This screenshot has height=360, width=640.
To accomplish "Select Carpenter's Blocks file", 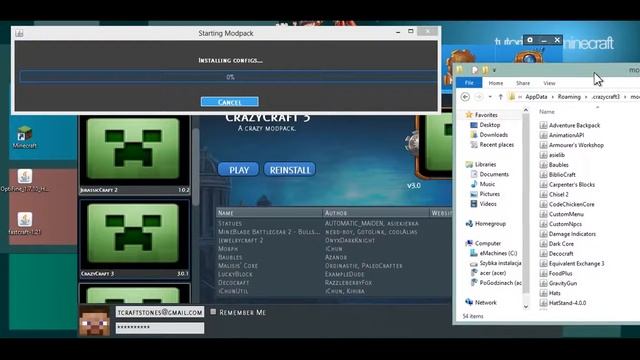I will click(x=567, y=184).
